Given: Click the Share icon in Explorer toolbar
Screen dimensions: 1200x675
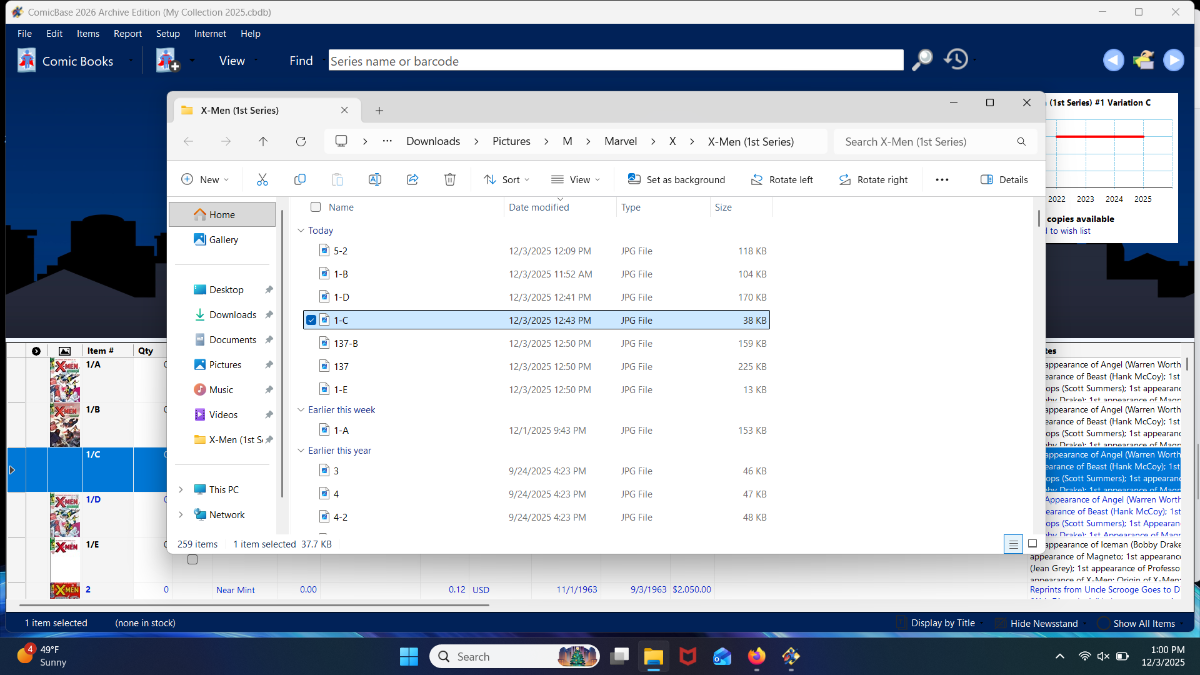Looking at the screenshot, I should [x=412, y=180].
